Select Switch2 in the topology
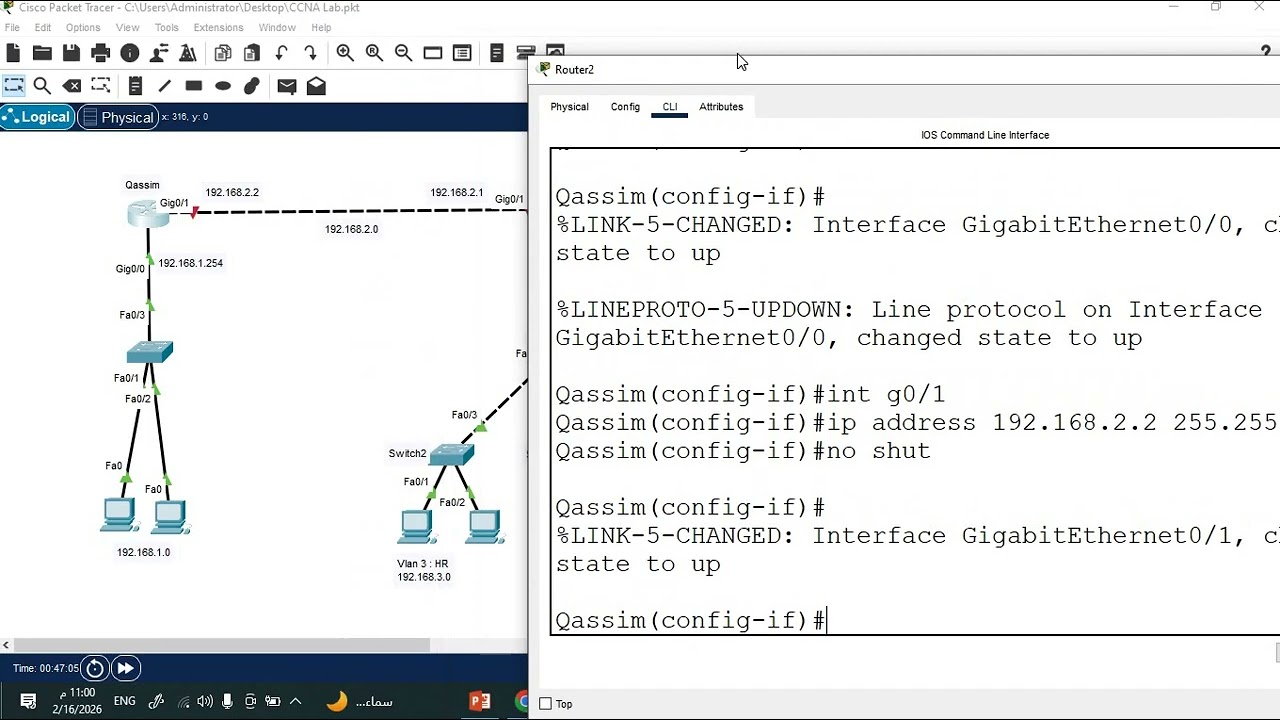1280x720 pixels. (x=451, y=455)
